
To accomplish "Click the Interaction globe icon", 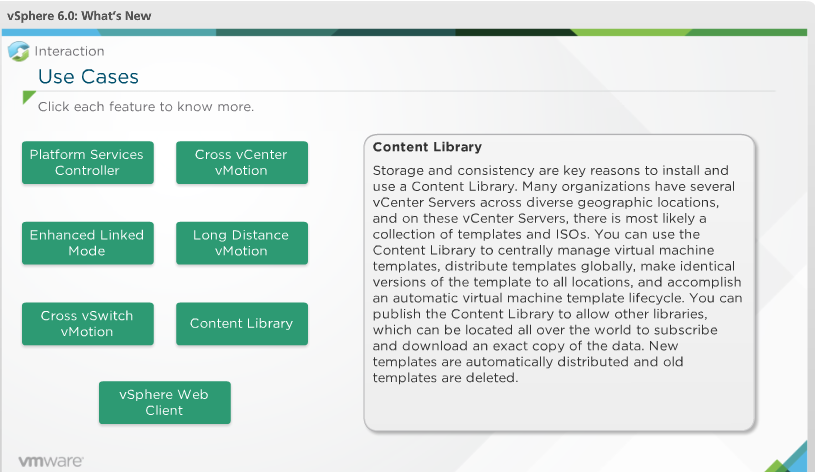I will coord(19,51).
